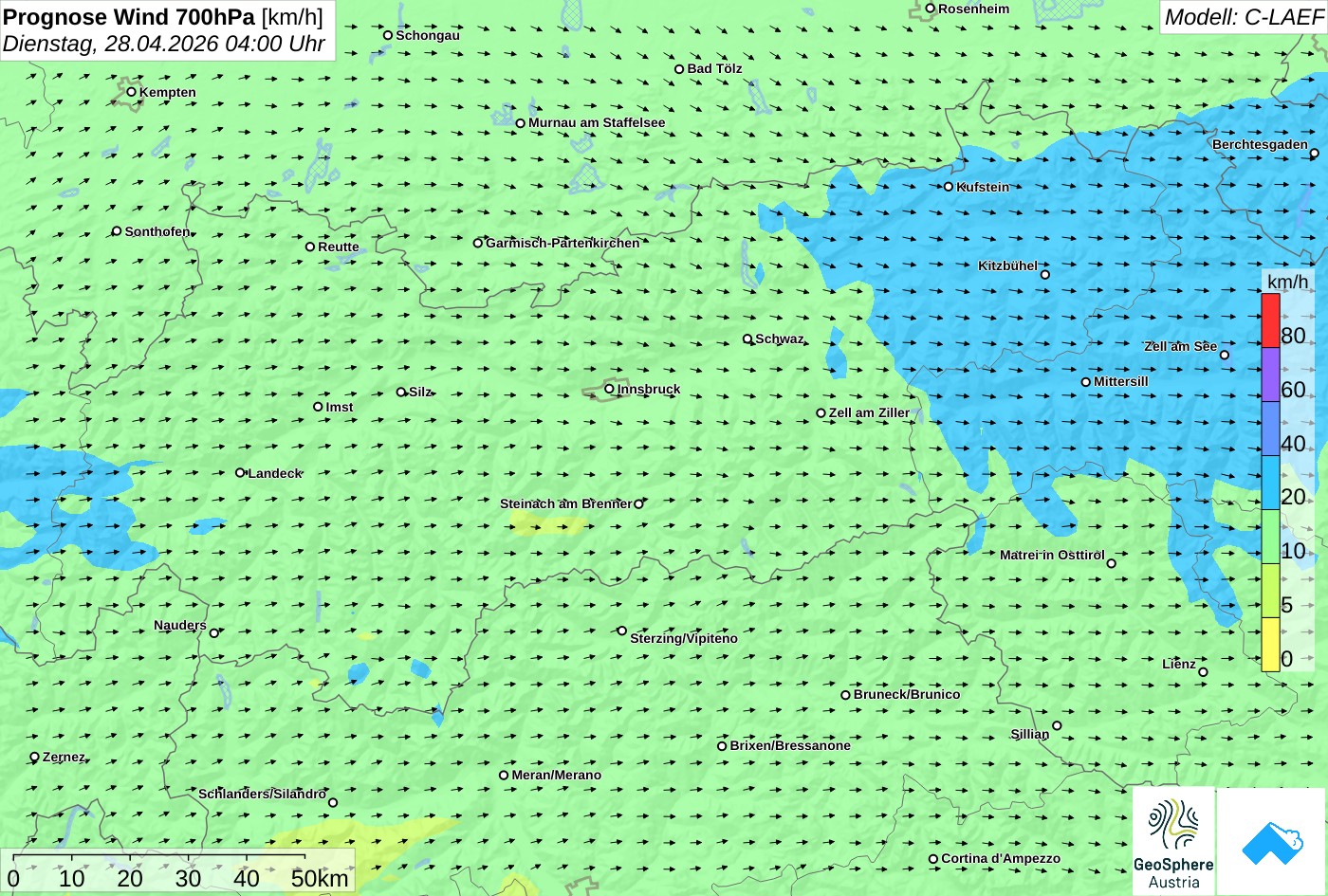Click the 'Bad Tölz' label
Viewport: 1328px width, 896px height.
tap(715, 68)
